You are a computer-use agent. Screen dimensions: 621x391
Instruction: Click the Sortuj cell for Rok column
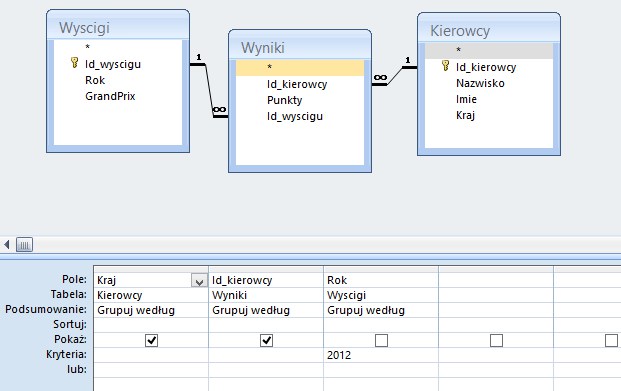point(381,325)
